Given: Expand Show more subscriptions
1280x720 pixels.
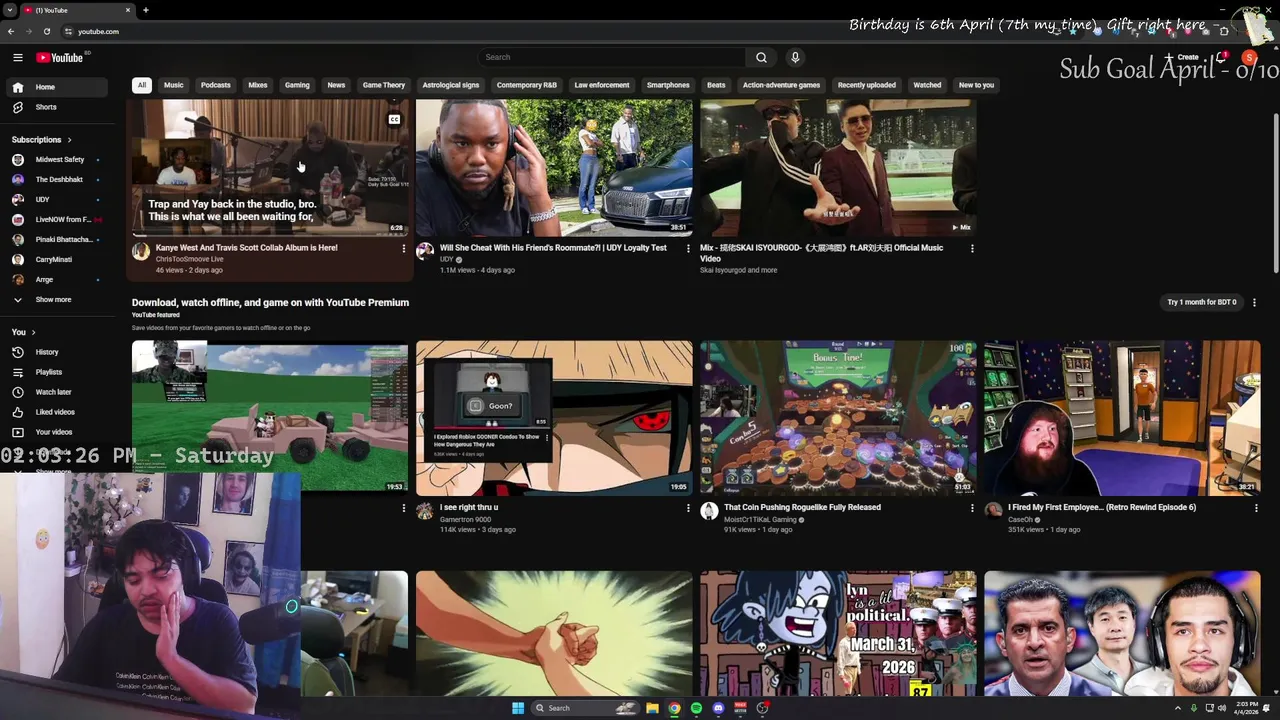Looking at the screenshot, I should [x=57, y=299].
